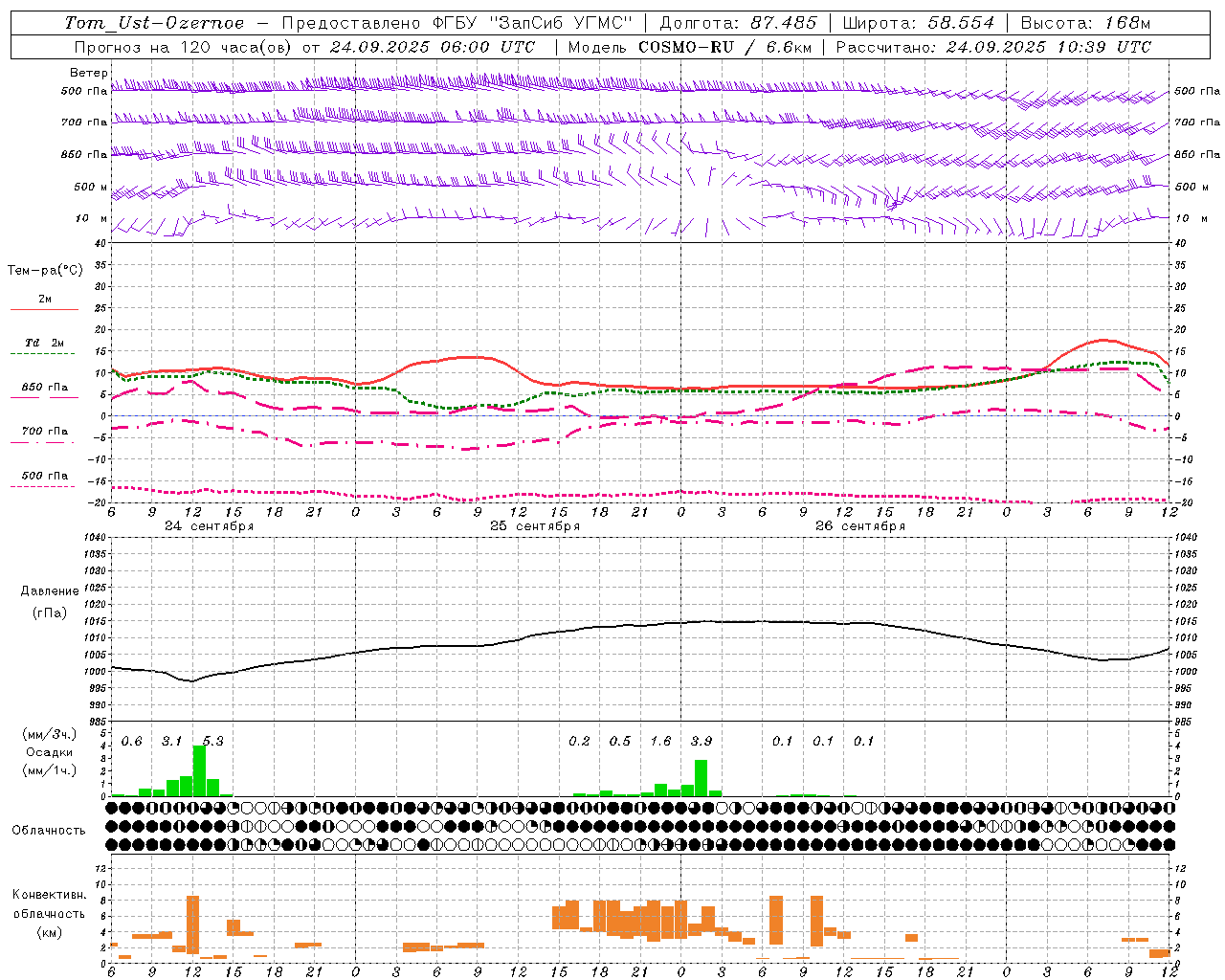Click the Рассчитано: 24.09.2025 10:39 UTC text
Viewport: 1225px width, 980px height.
(993, 47)
